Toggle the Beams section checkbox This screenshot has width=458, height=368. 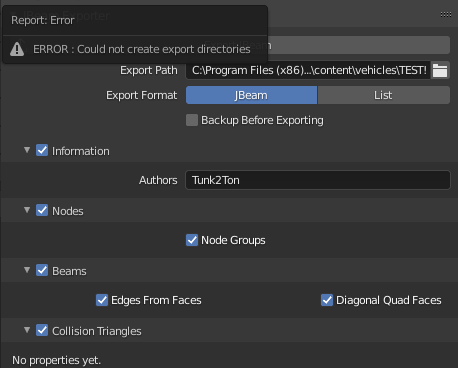pyautogui.click(x=42, y=270)
